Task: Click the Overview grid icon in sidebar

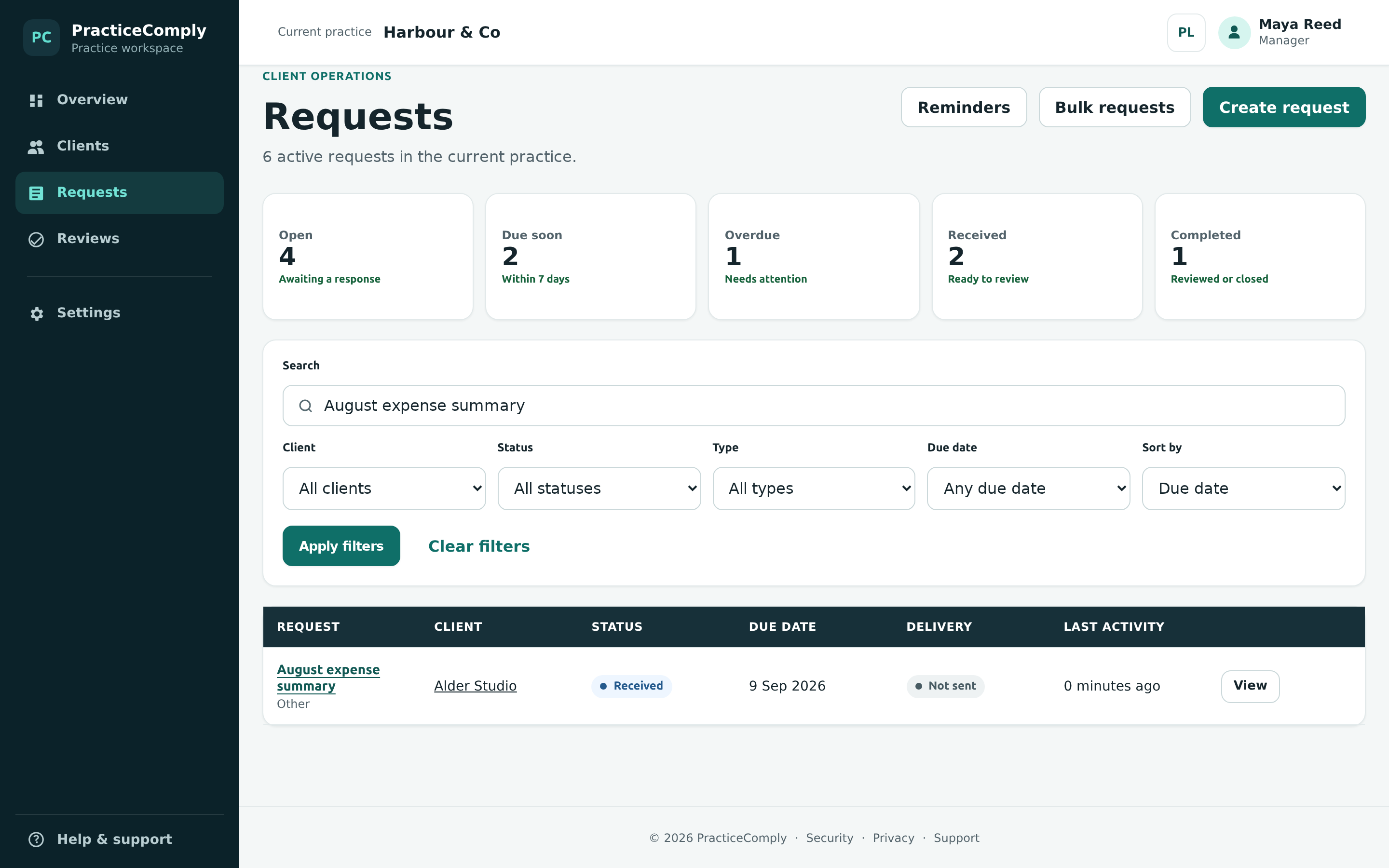Action: [36, 100]
